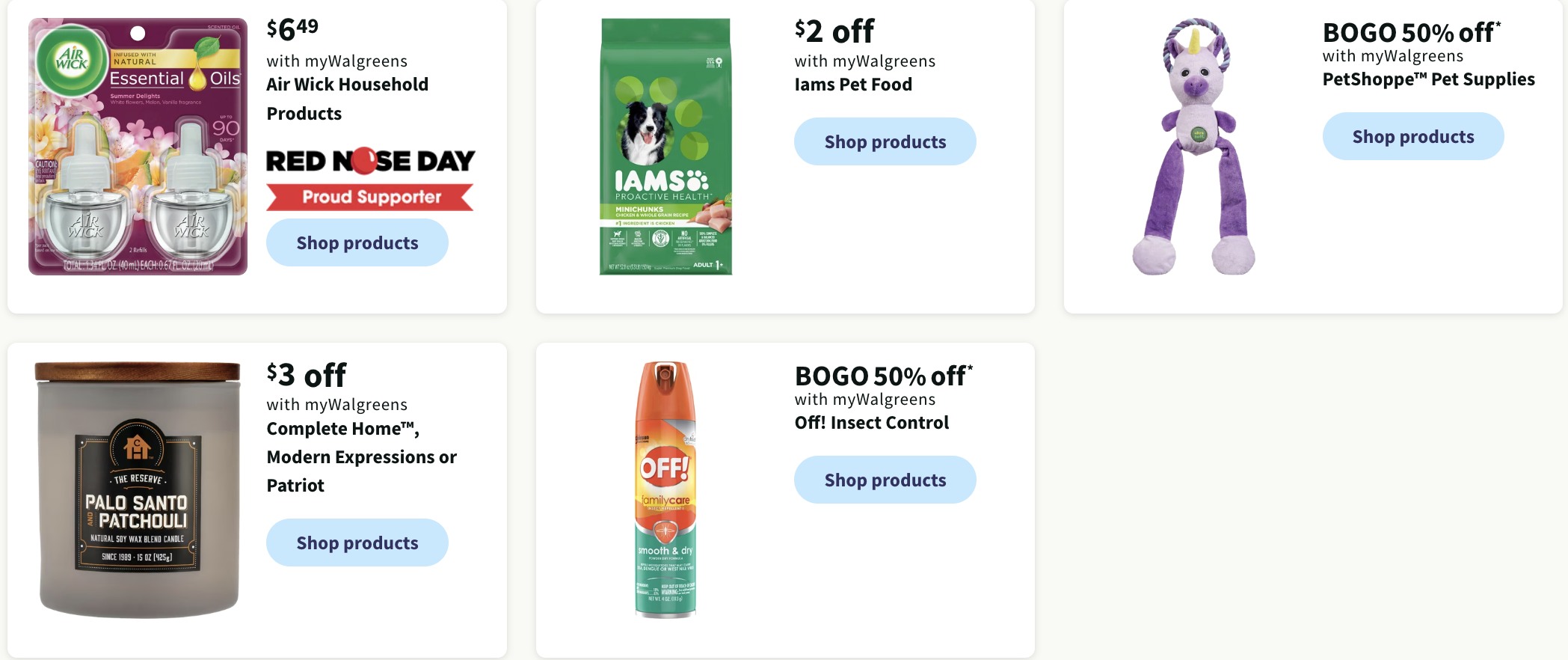The image size is (1568, 660).
Task: Open the Off! Insect Control link
Action: tap(871, 422)
